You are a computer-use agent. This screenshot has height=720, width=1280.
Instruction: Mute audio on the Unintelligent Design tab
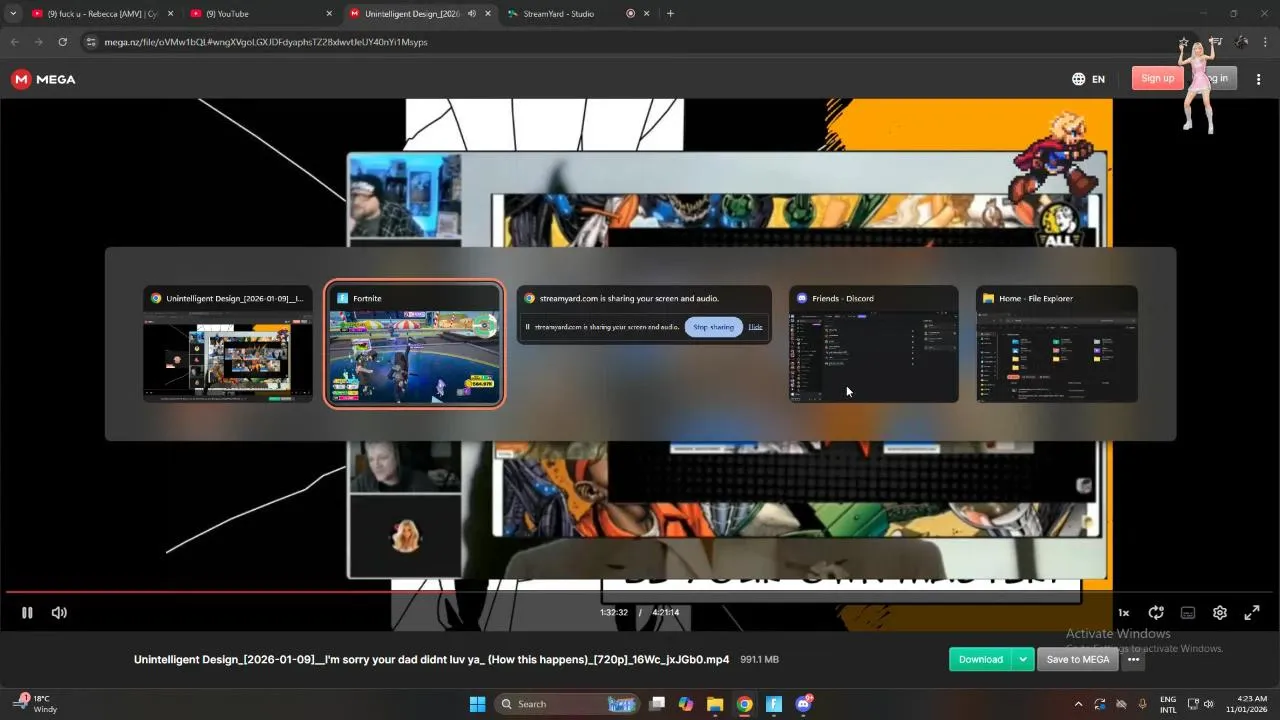471,14
